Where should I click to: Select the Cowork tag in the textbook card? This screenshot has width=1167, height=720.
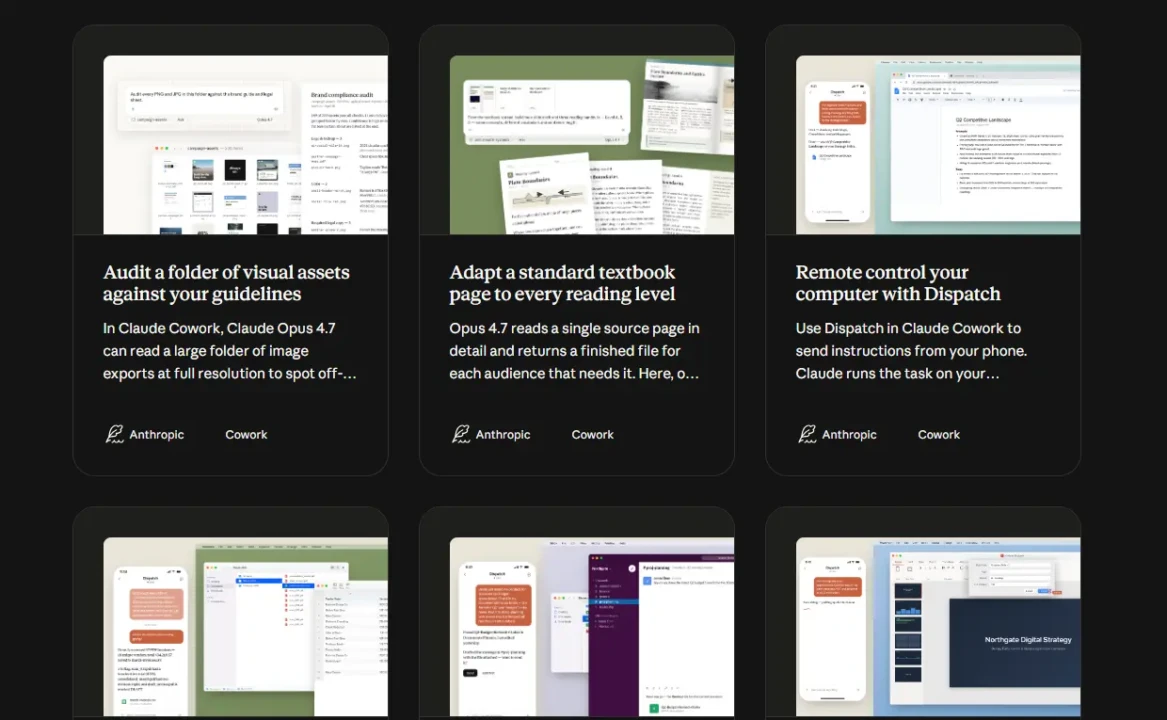[592, 435]
